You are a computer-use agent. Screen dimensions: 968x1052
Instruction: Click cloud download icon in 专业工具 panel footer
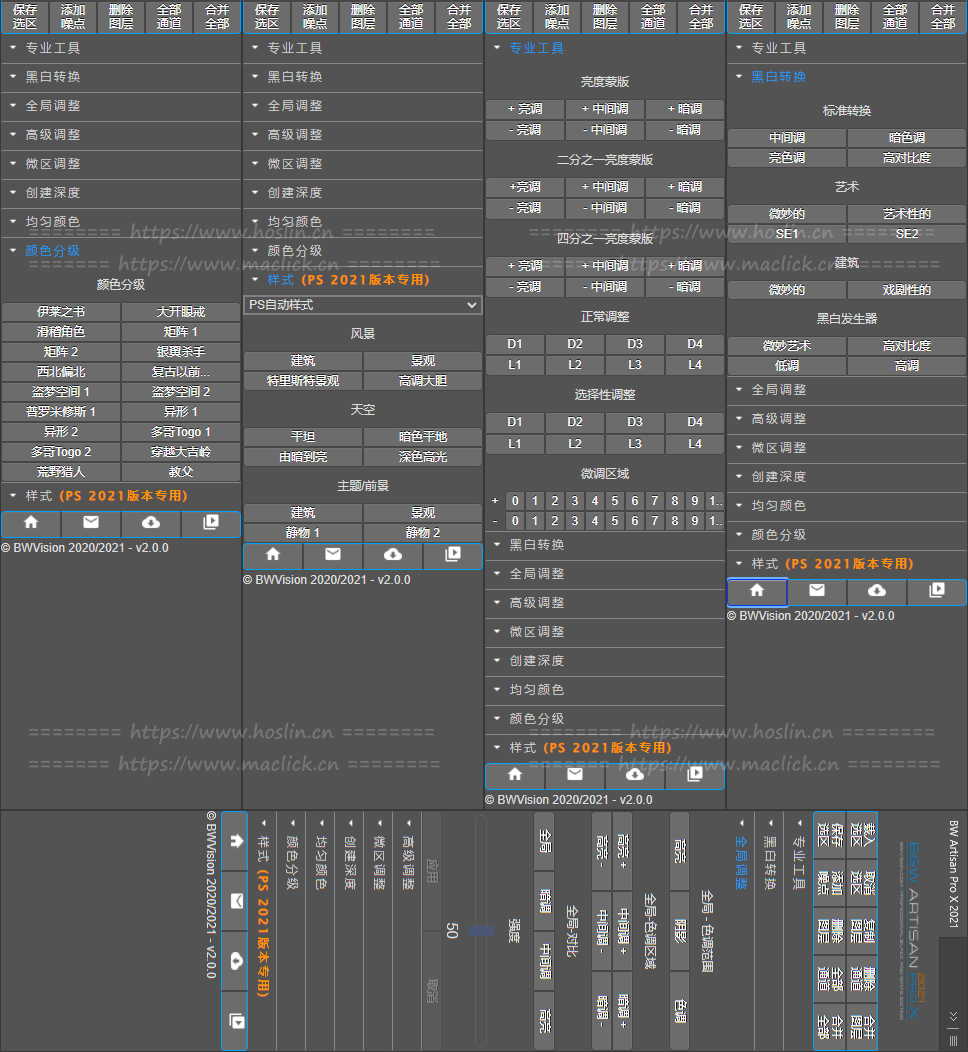coord(634,775)
